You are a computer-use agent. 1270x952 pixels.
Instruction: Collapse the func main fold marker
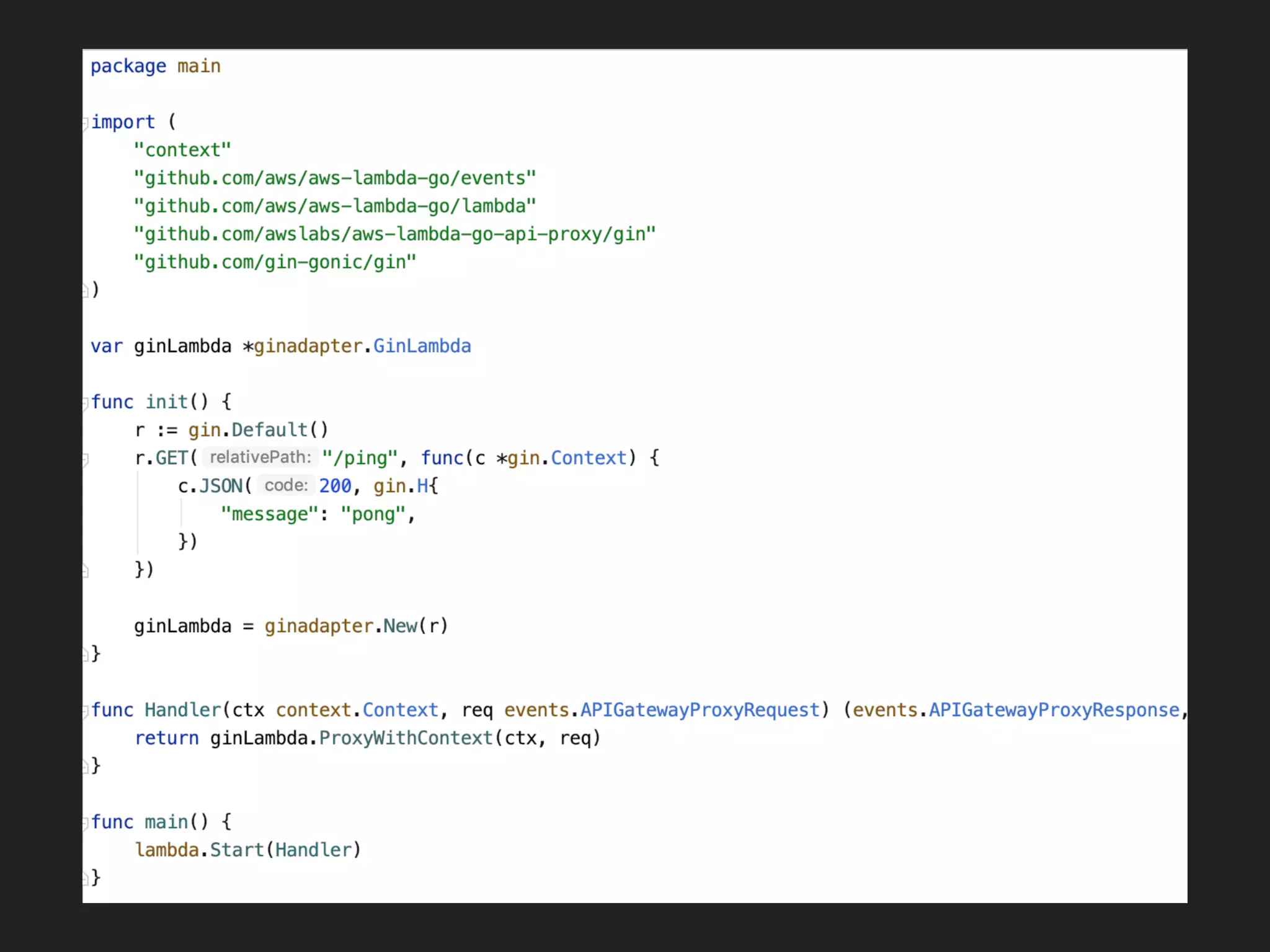[x=85, y=823]
